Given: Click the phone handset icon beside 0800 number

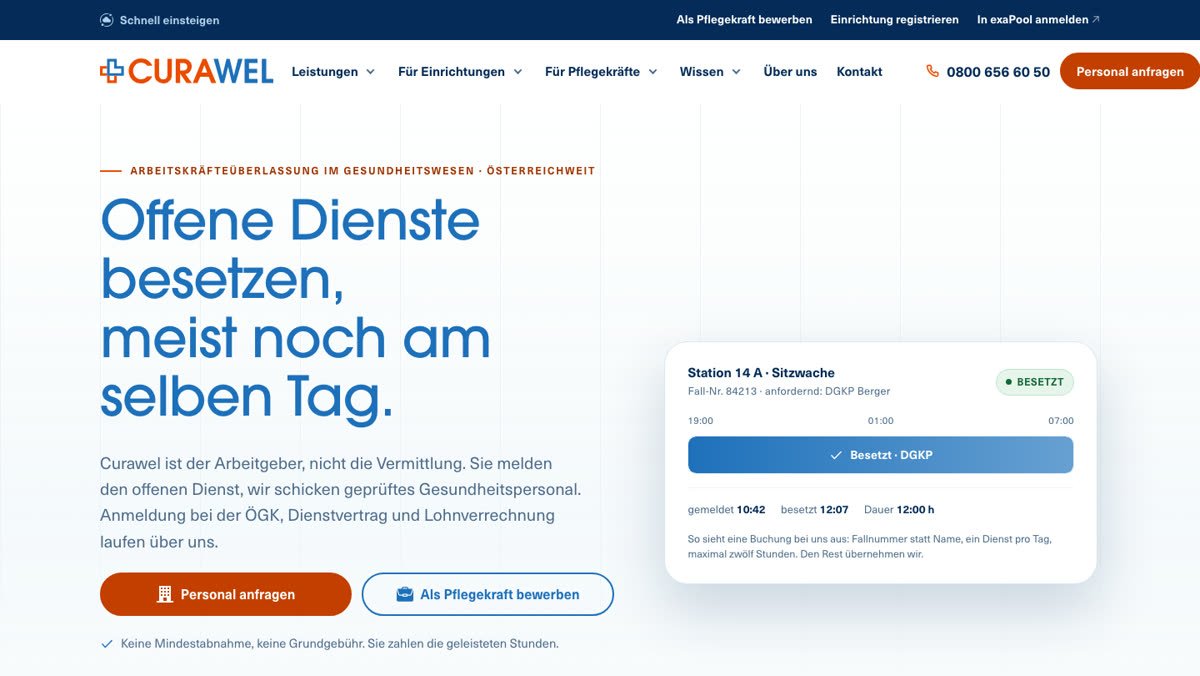Looking at the screenshot, I should (x=932, y=71).
